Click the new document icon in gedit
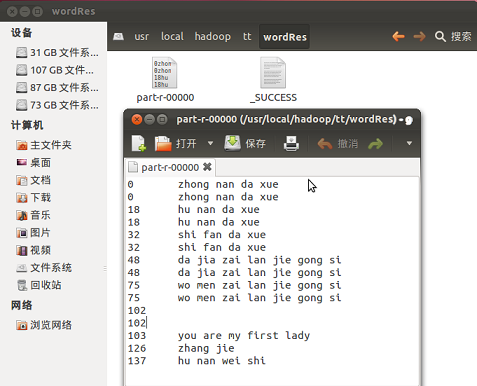Image resolution: width=477 pixels, height=386 pixels. tap(139, 144)
